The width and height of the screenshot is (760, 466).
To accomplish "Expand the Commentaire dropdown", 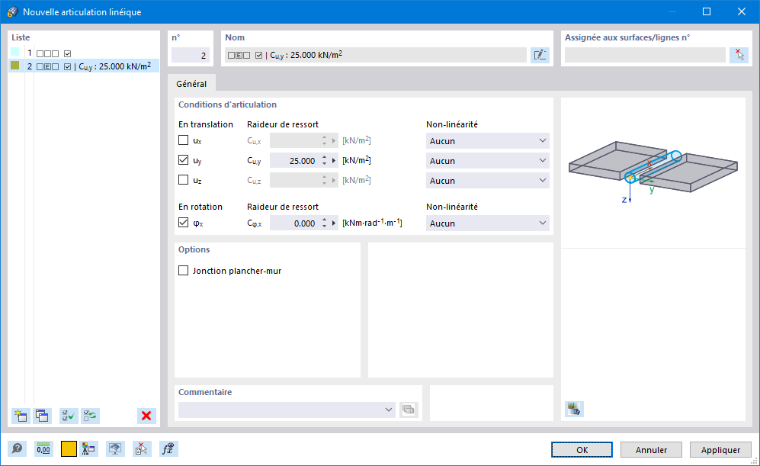I will click(x=388, y=410).
